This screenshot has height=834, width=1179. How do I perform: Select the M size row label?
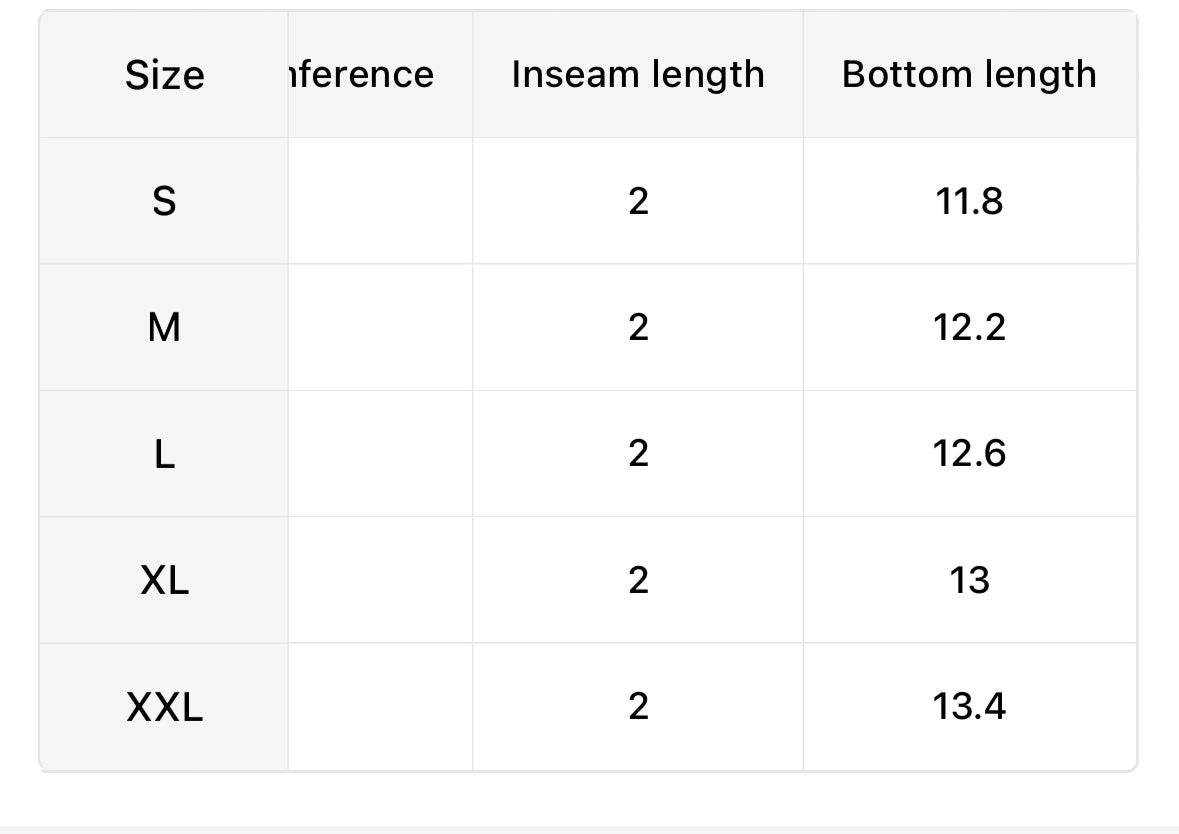point(165,328)
